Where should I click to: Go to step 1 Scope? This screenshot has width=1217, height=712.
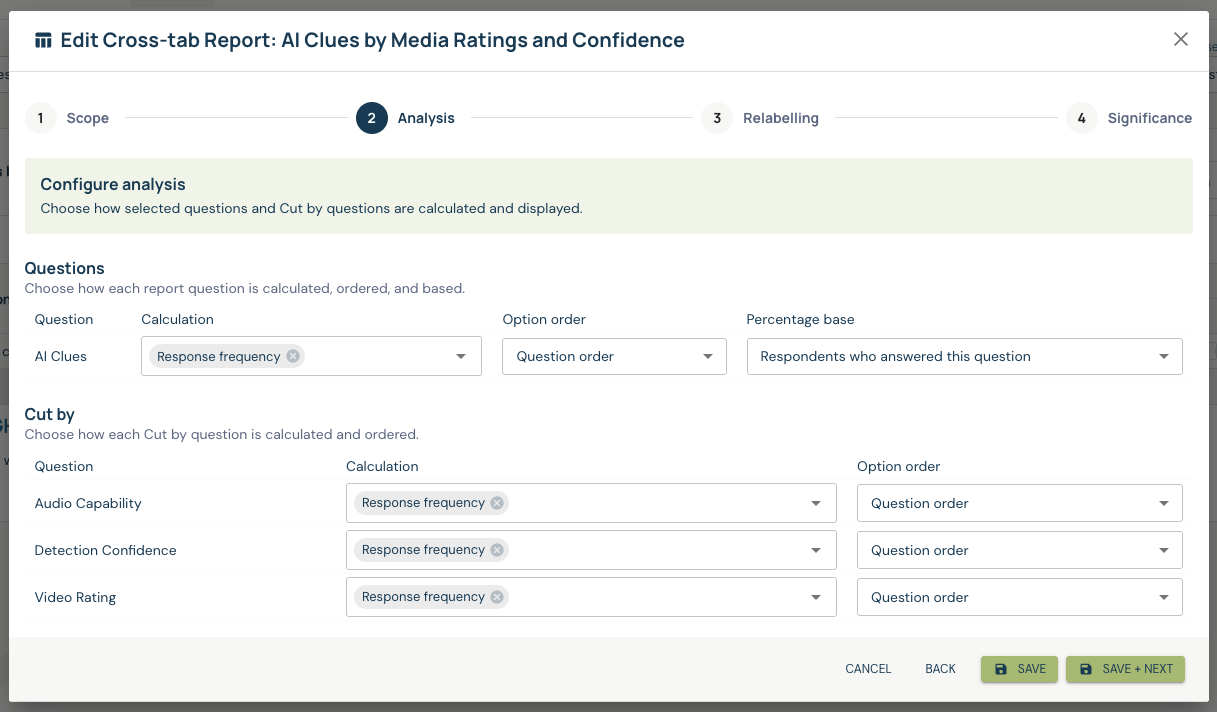click(x=67, y=118)
